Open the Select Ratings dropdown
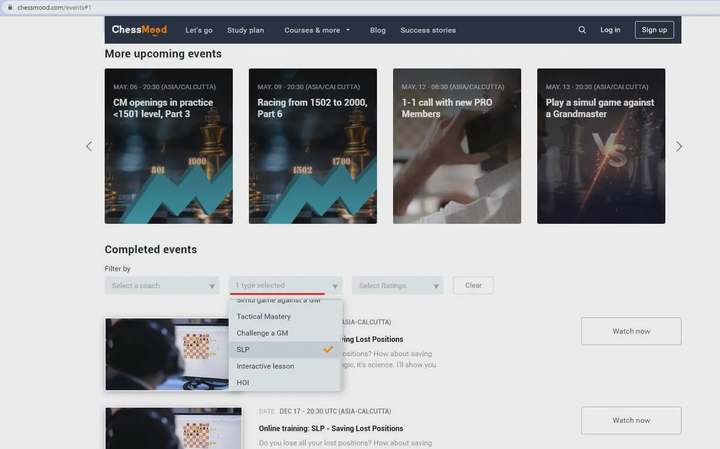This screenshot has width=720, height=449. [x=397, y=286]
